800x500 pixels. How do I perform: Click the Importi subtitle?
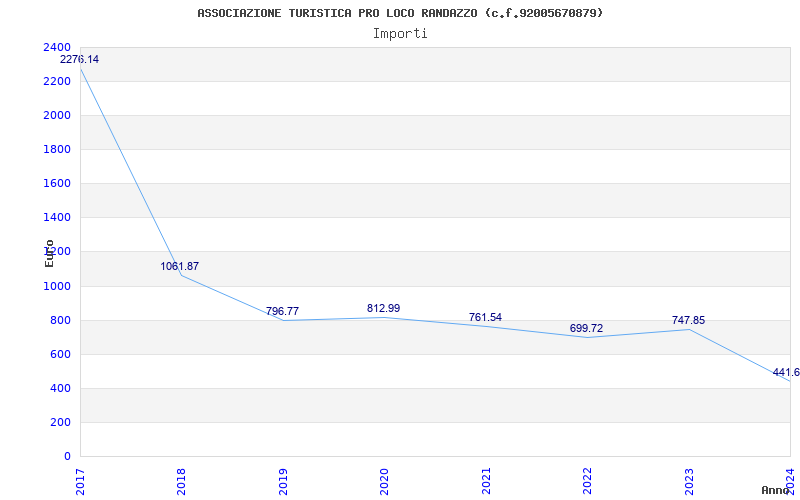point(400,34)
